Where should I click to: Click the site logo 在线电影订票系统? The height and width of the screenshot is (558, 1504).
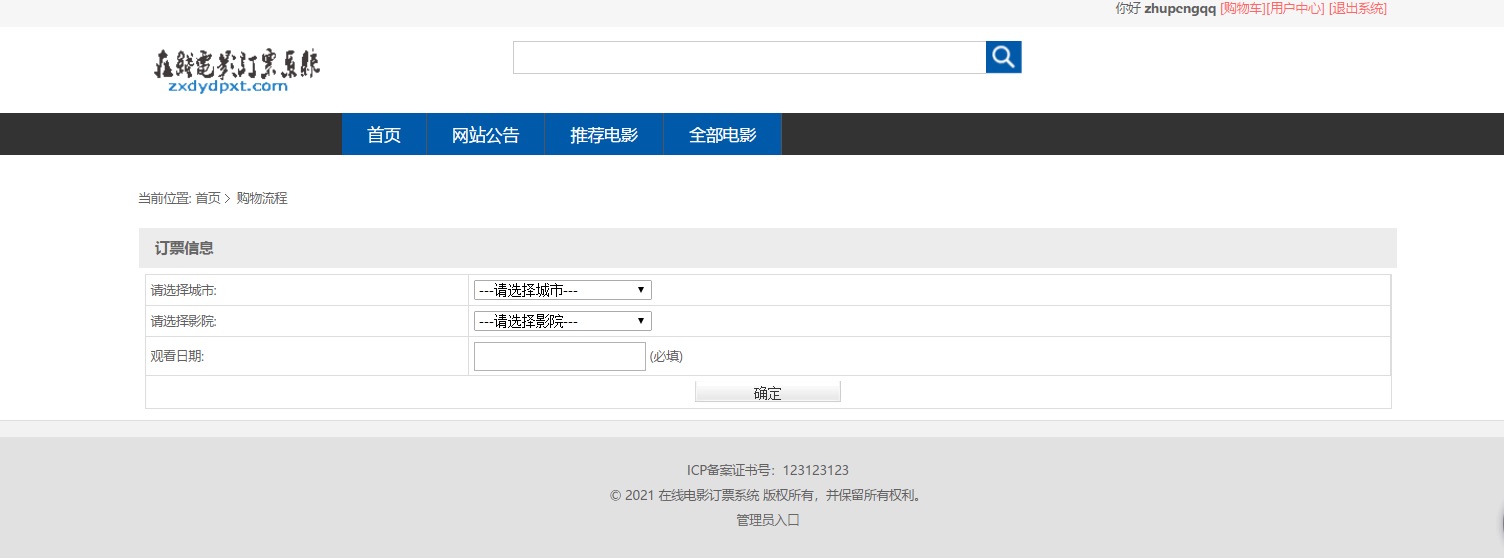(237, 71)
